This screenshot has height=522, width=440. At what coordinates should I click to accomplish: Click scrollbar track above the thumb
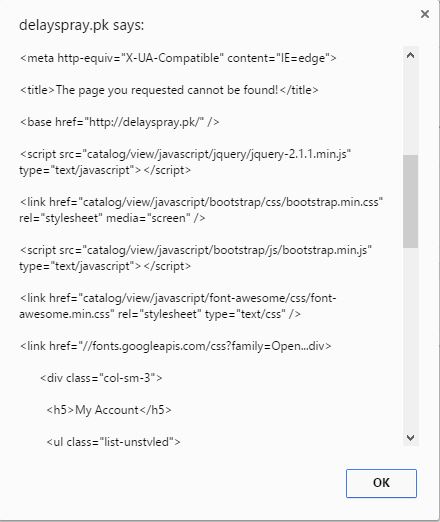point(410,109)
